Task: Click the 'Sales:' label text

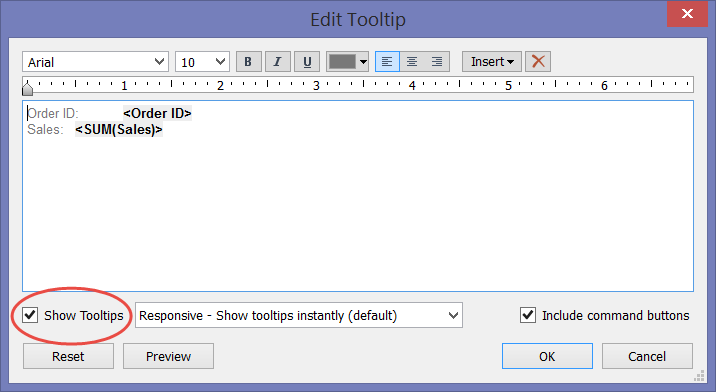Action: pyautogui.click(x=45, y=130)
